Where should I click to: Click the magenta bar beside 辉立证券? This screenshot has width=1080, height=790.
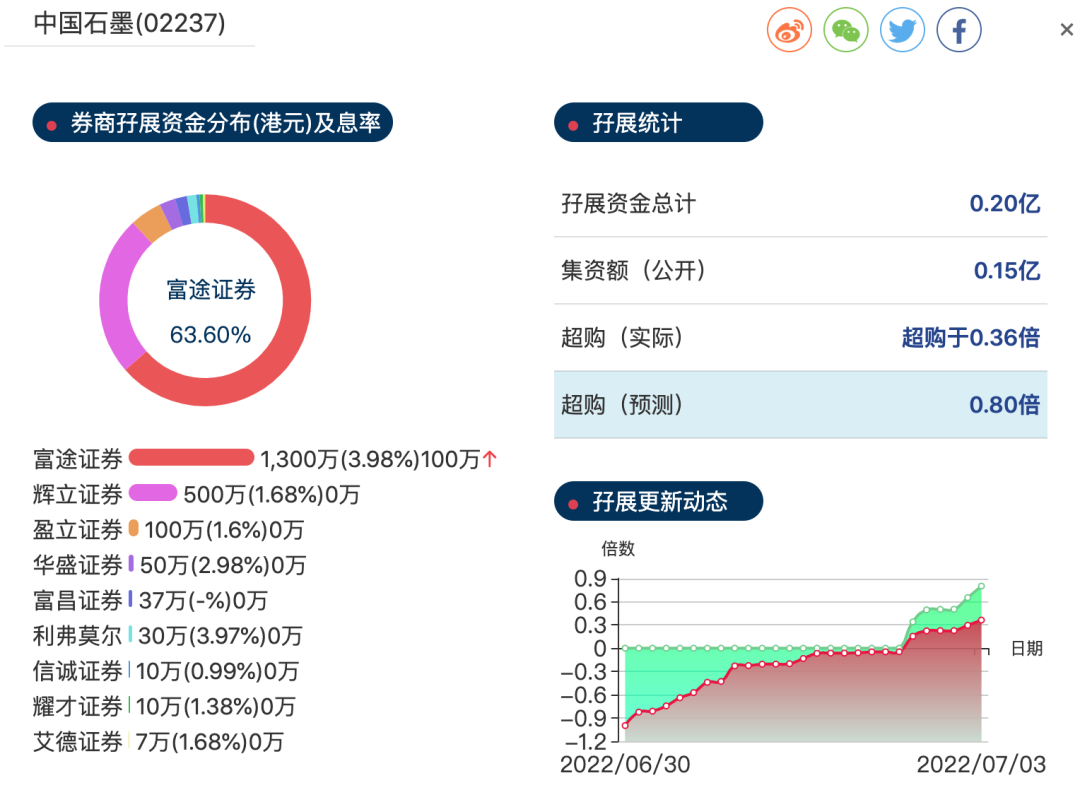click(x=153, y=493)
